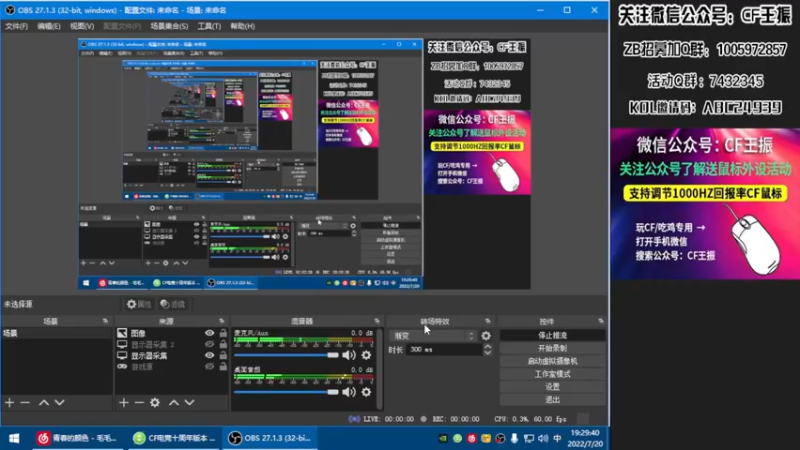Undock the Mixer (混音器) panel
Image resolution: width=800 pixels, height=450 pixels.
click(377, 321)
